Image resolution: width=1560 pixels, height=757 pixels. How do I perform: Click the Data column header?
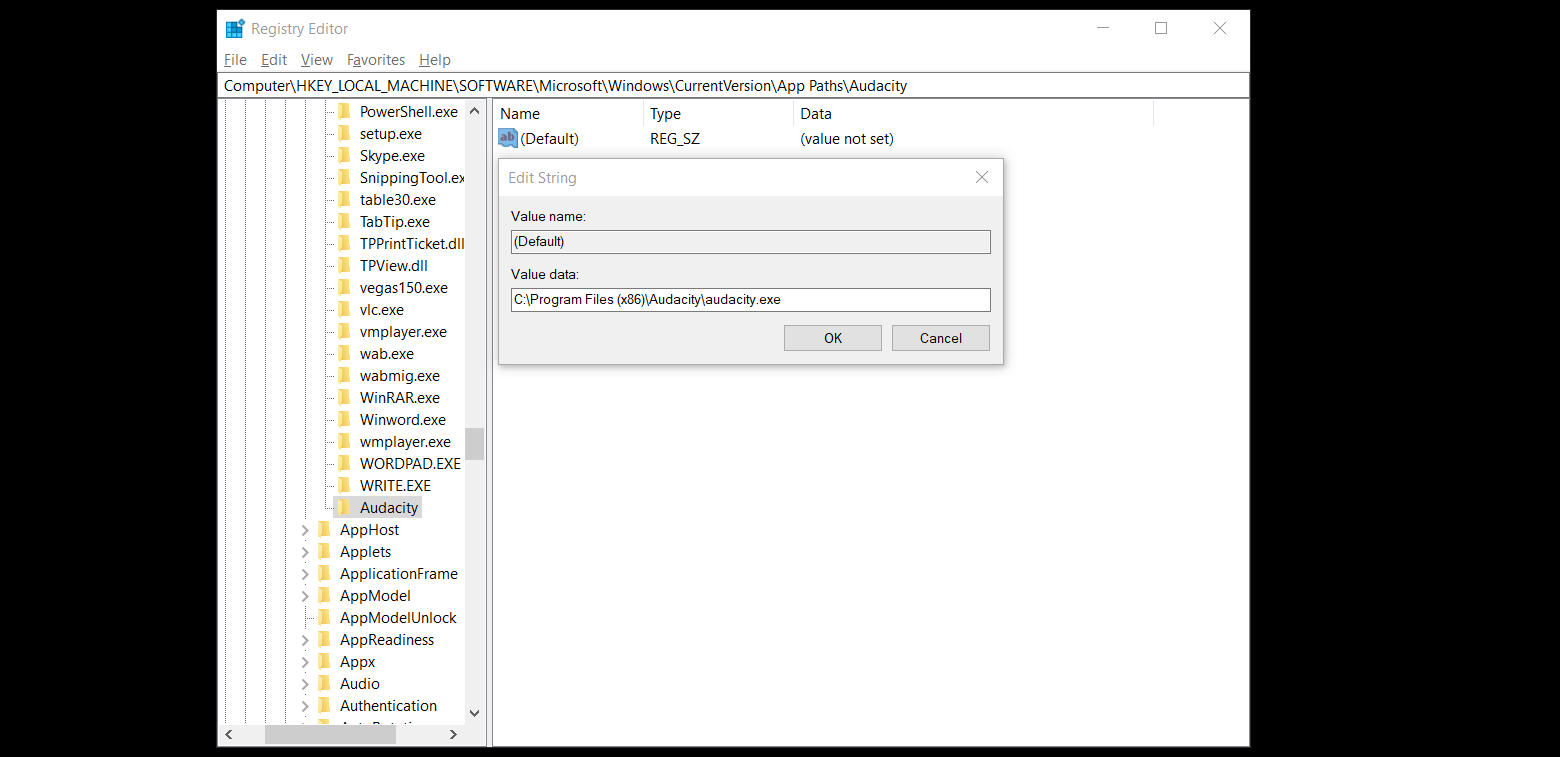[974, 113]
